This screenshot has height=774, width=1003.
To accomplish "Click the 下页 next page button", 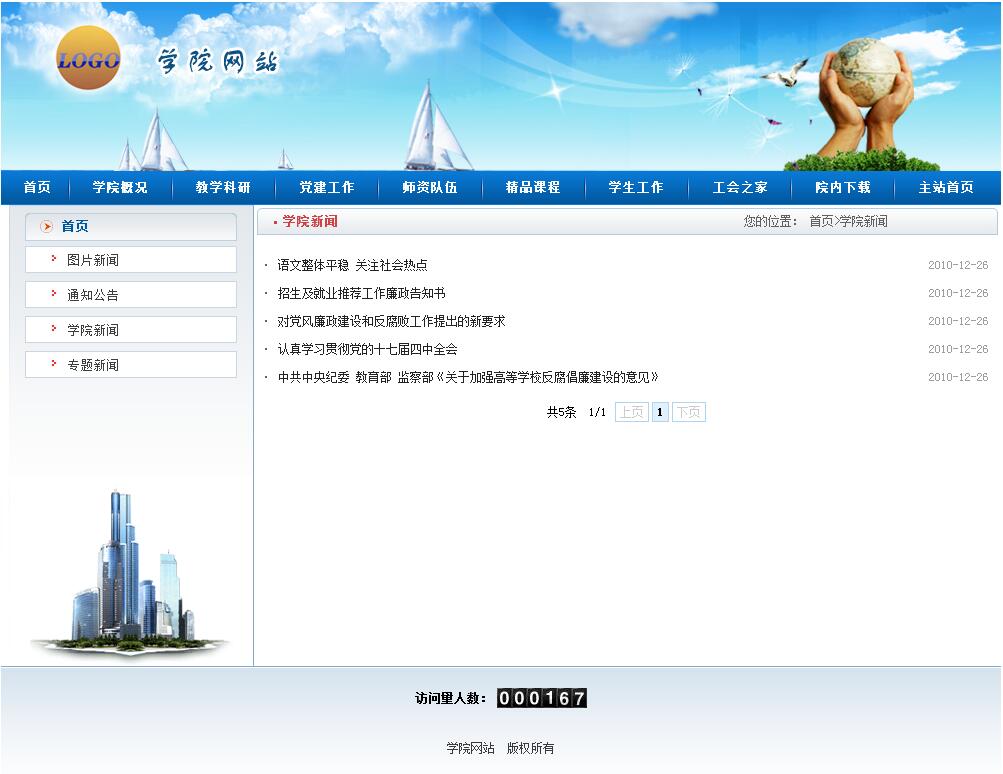I will pos(689,412).
